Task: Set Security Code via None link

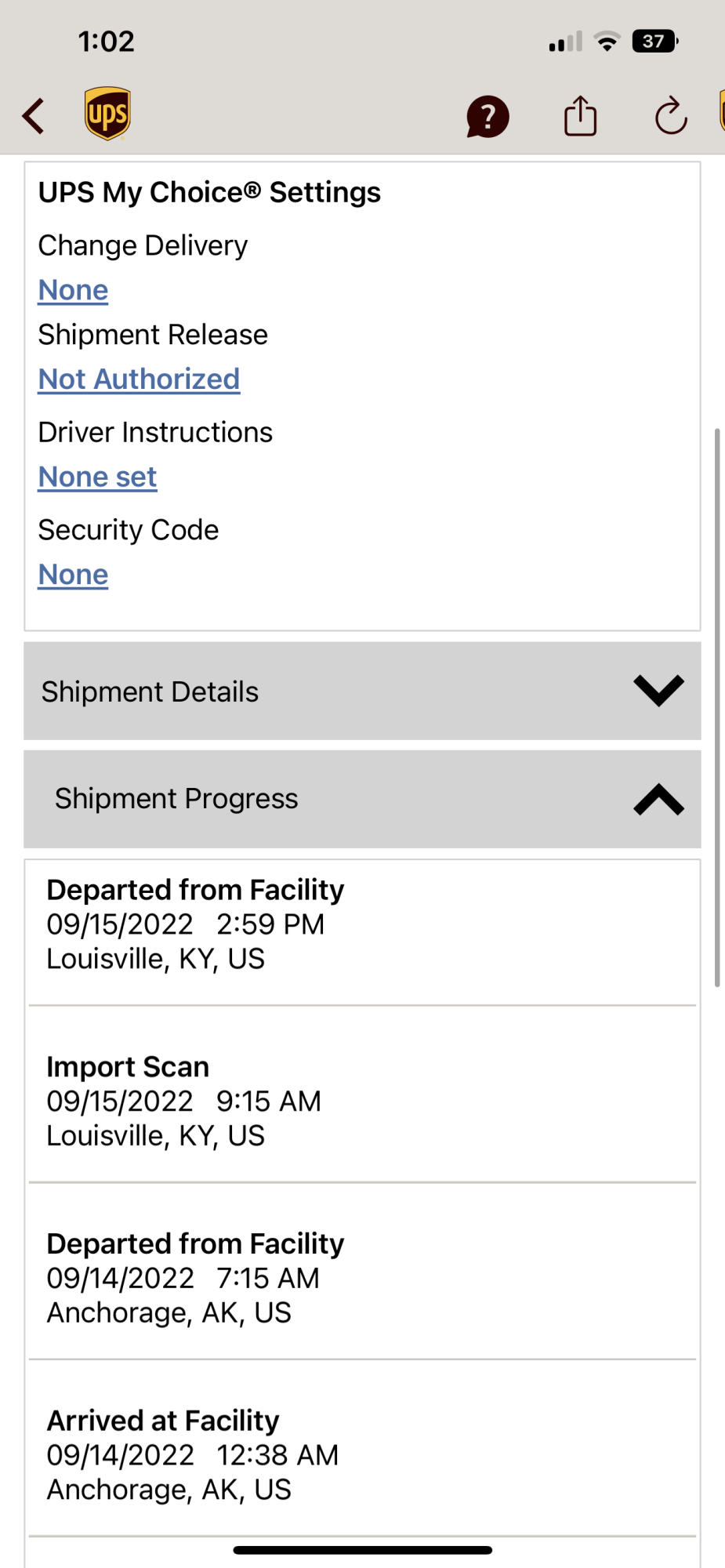Action: 73,575
